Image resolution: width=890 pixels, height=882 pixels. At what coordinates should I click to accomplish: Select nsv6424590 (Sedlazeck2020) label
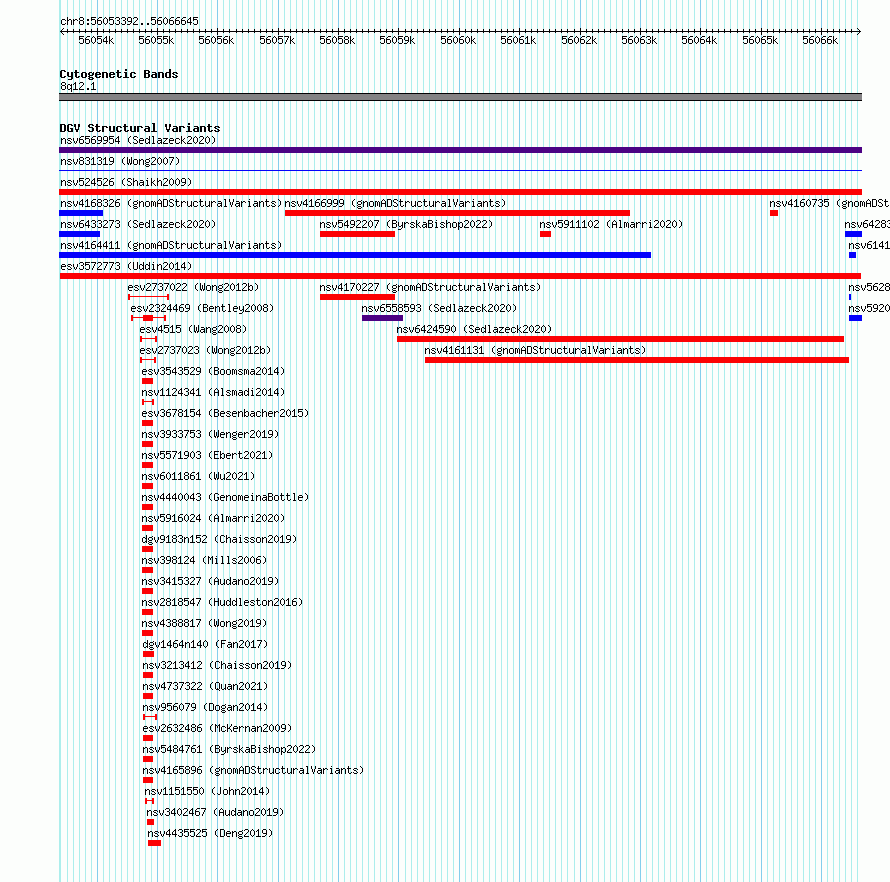click(474, 329)
